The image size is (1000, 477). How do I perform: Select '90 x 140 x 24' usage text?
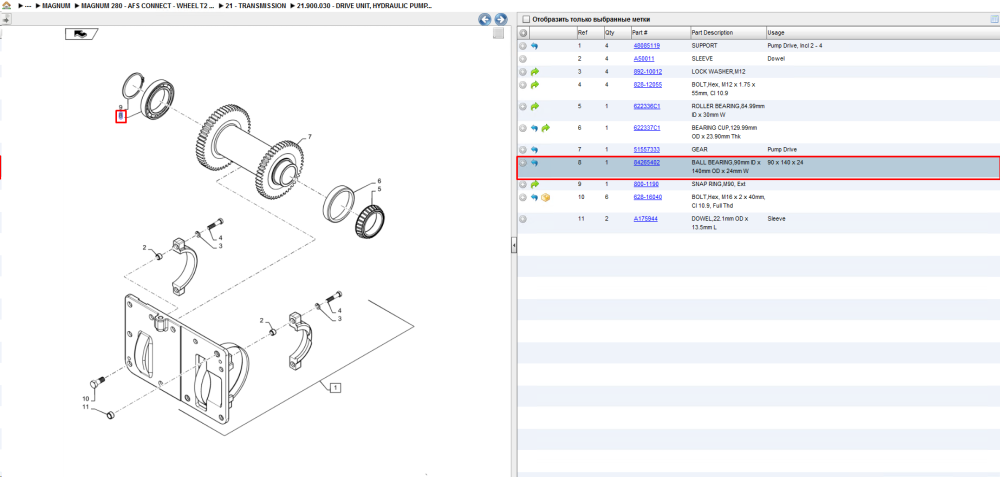tap(785, 163)
